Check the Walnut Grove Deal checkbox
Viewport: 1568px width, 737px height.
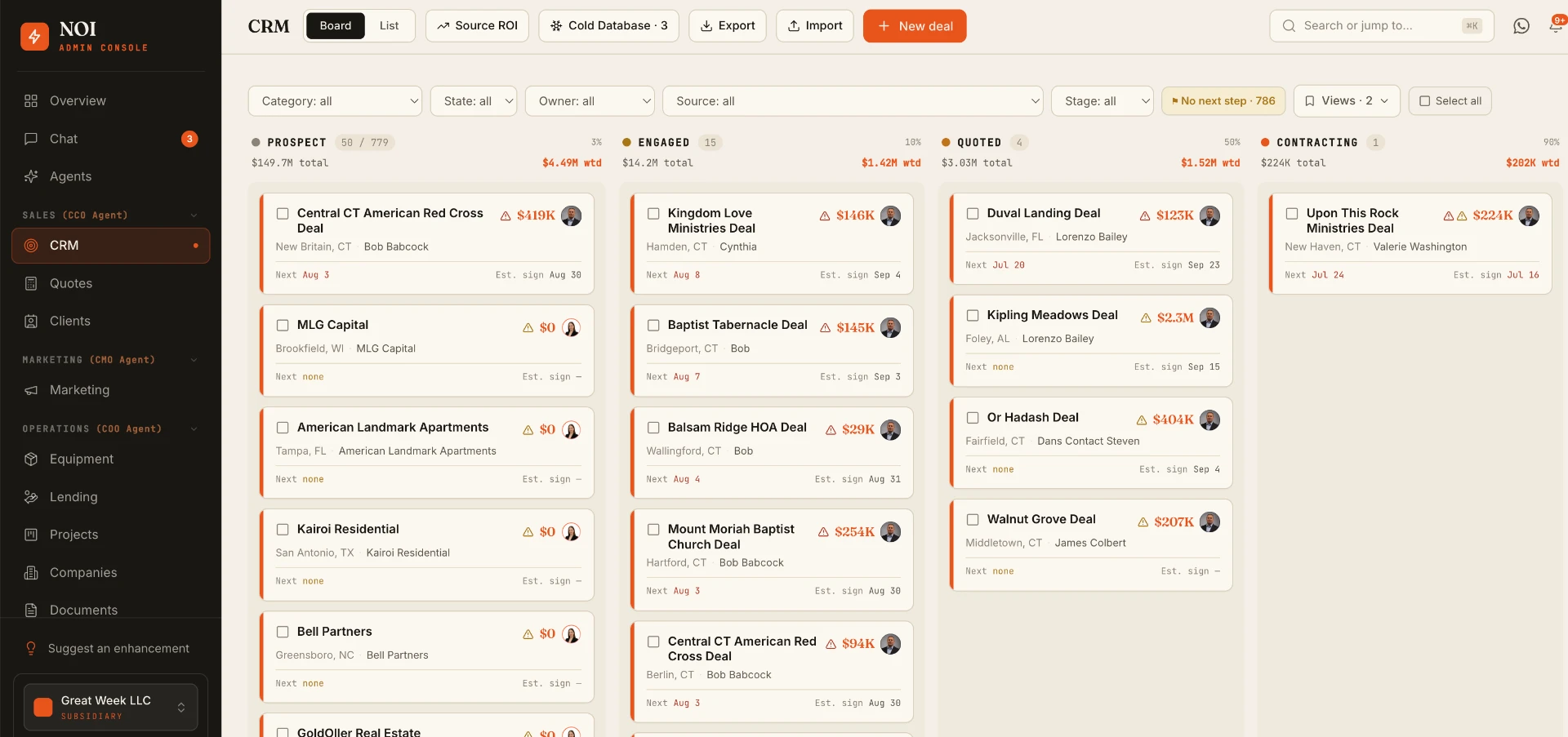973,520
